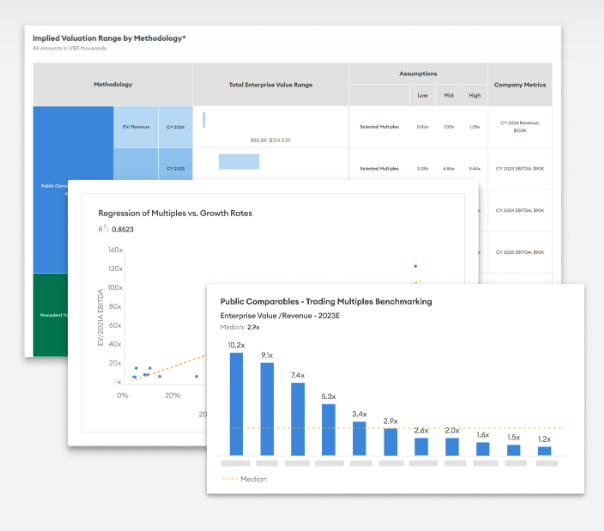Viewport: 604px width, 531px height.
Task: Click the 0% x-axis label
Action: pyautogui.click(x=122, y=395)
